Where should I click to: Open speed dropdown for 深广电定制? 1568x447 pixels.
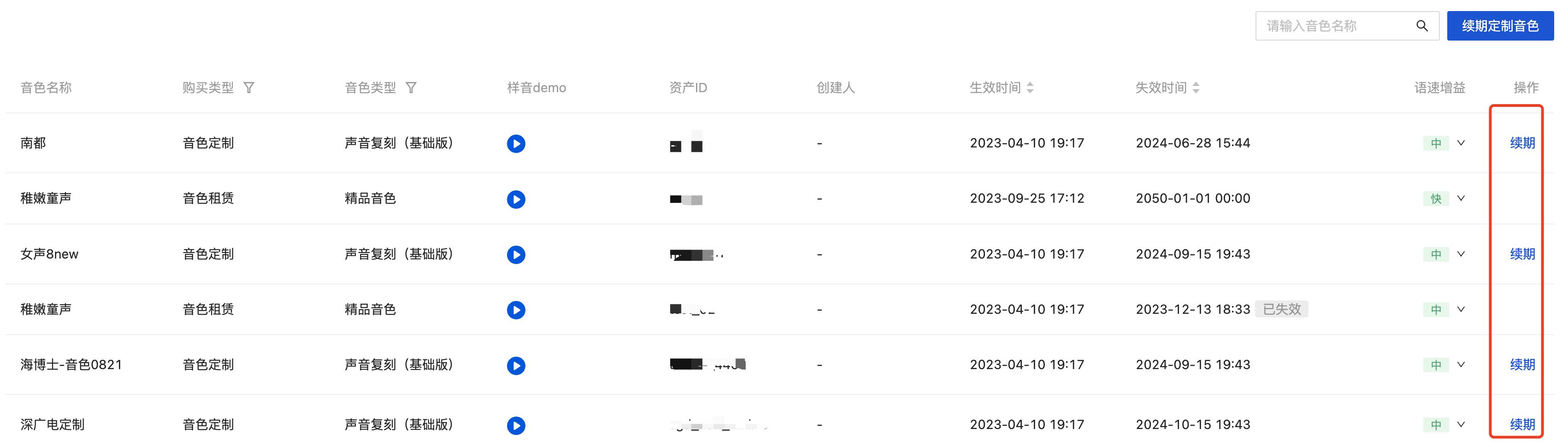(x=1461, y=424)
